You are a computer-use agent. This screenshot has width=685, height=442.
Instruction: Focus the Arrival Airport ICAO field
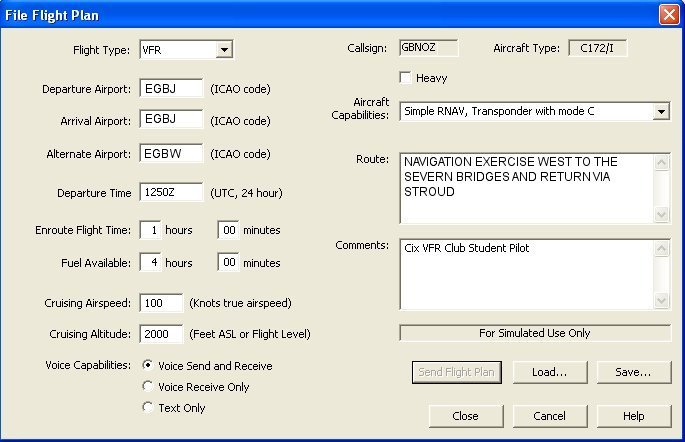(171, 121)
